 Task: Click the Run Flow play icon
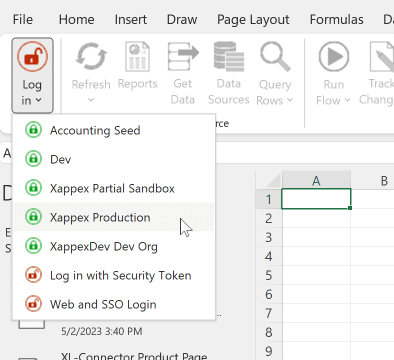[334, 57]
